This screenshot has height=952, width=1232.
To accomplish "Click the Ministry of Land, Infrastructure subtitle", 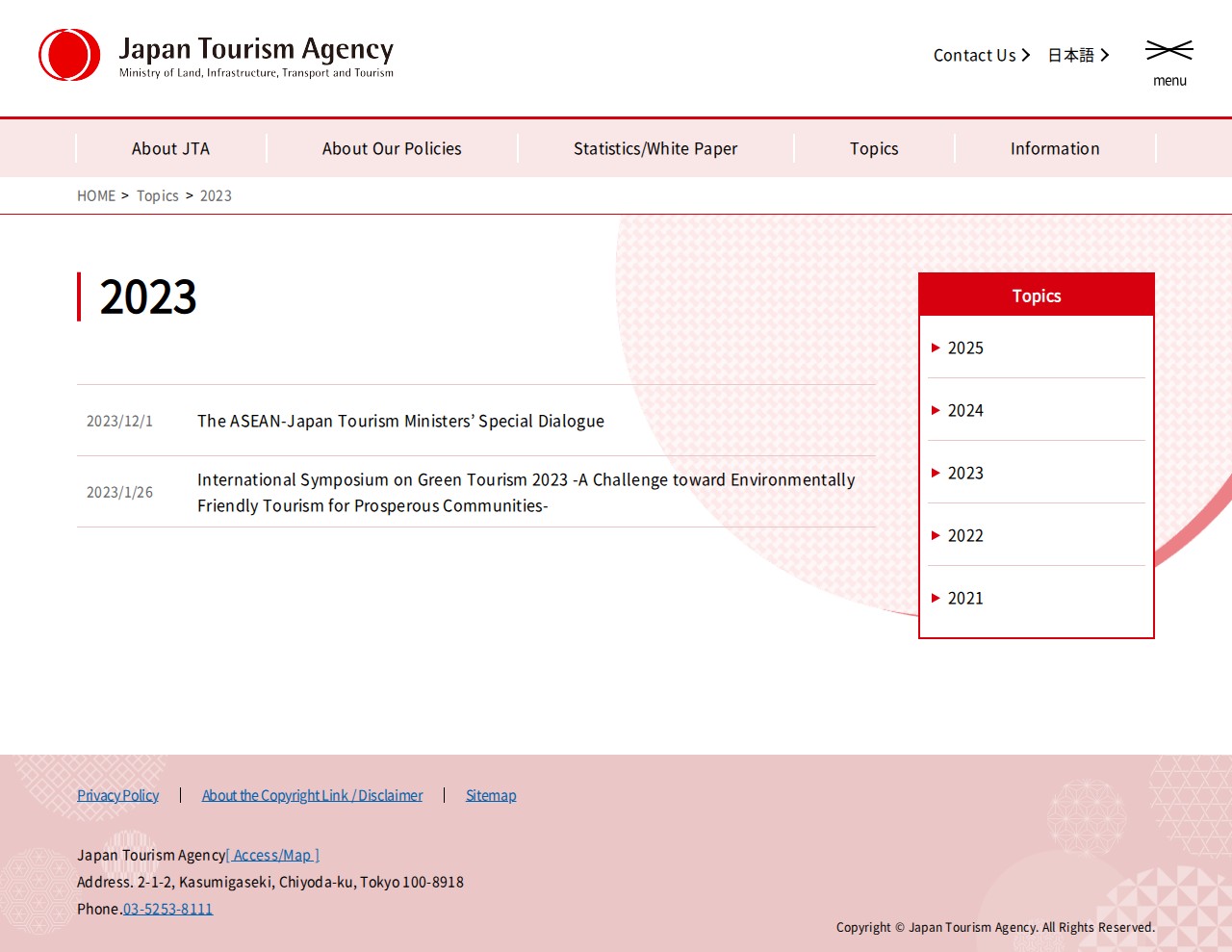I will tap(256, 72).
